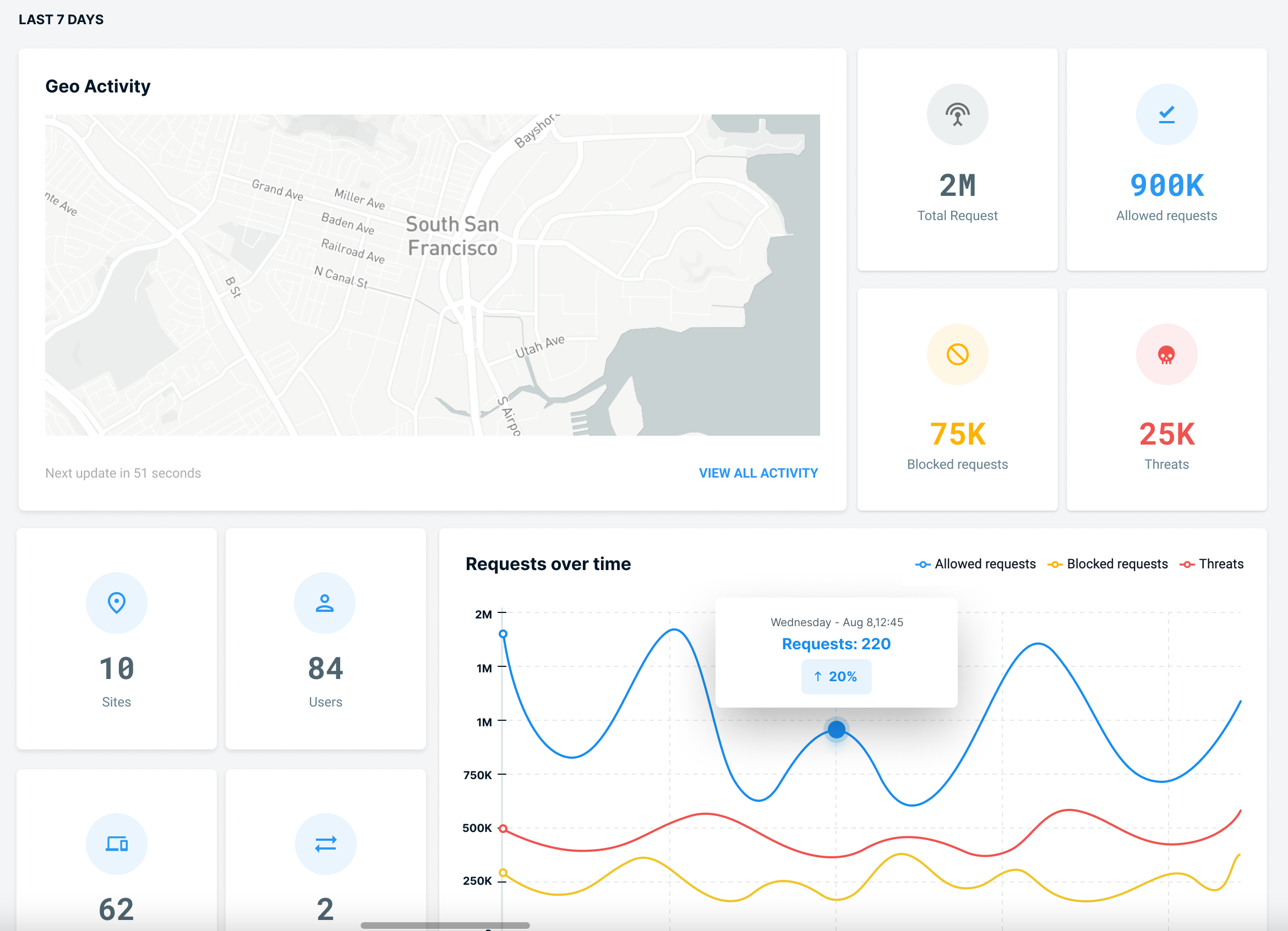Click the blue Allowed line starting point
The width and height of the screenshot is (1288, 931).
[503, 634]
